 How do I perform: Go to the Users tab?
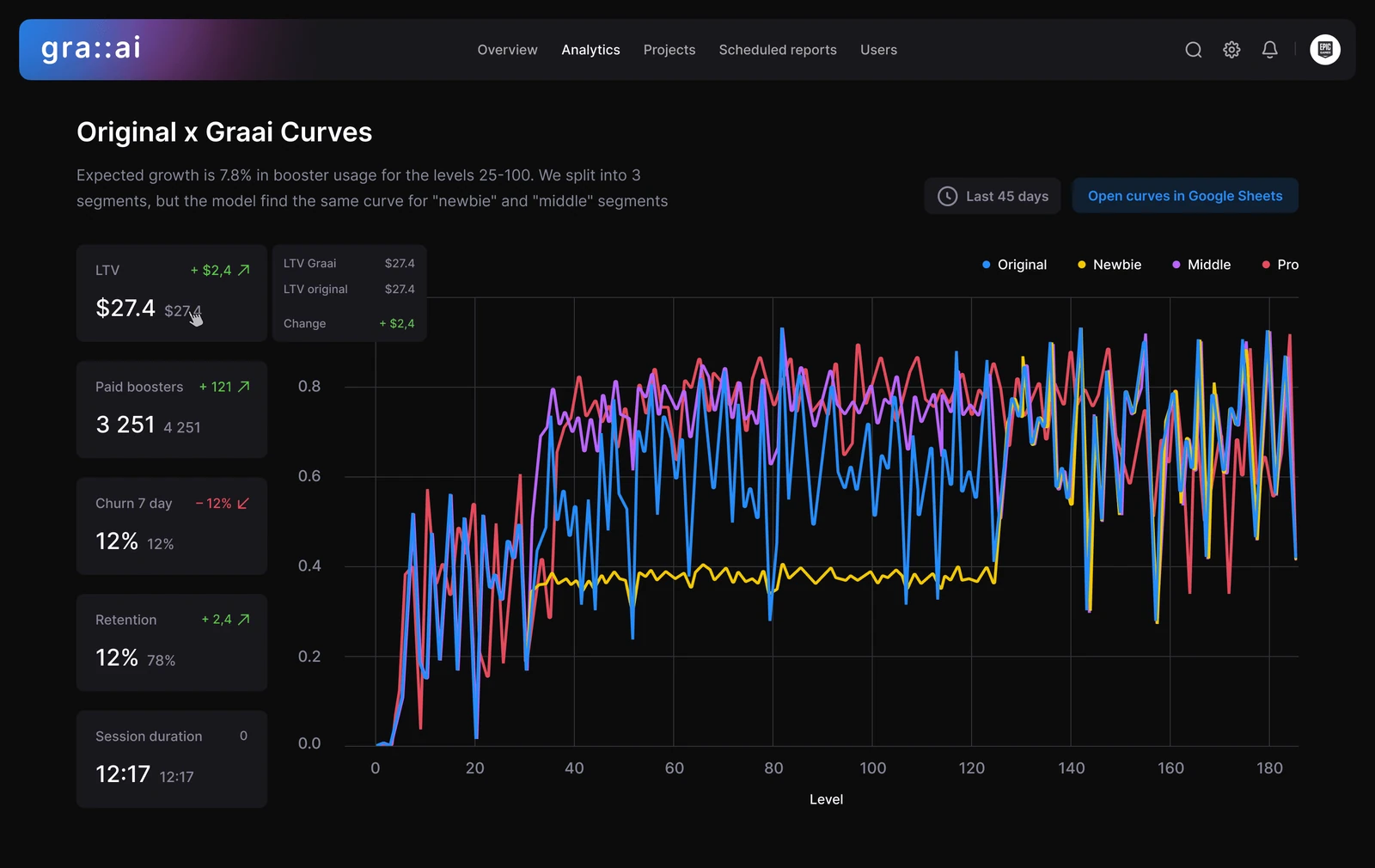coord(878,50)
